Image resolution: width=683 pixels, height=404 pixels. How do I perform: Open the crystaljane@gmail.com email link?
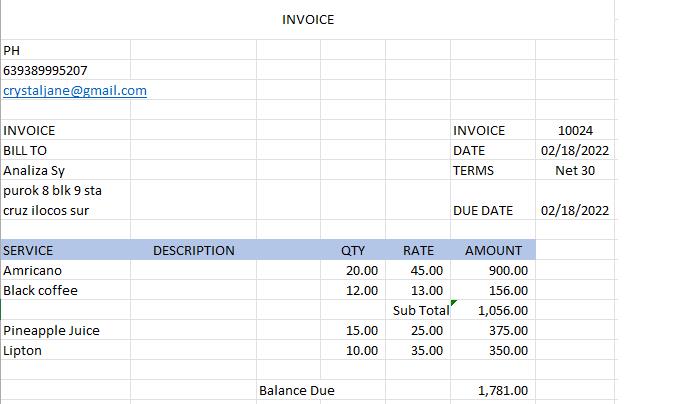[75, 91]
